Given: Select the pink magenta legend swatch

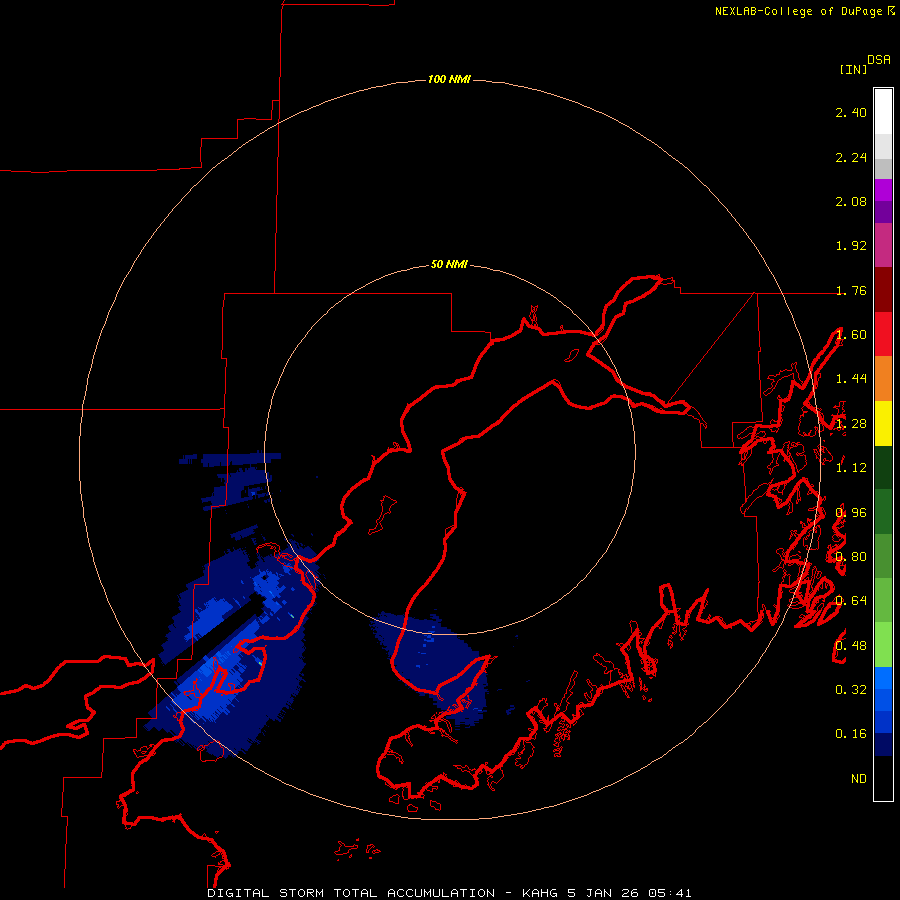Looking at the screenshot, I should pos(883,245).
